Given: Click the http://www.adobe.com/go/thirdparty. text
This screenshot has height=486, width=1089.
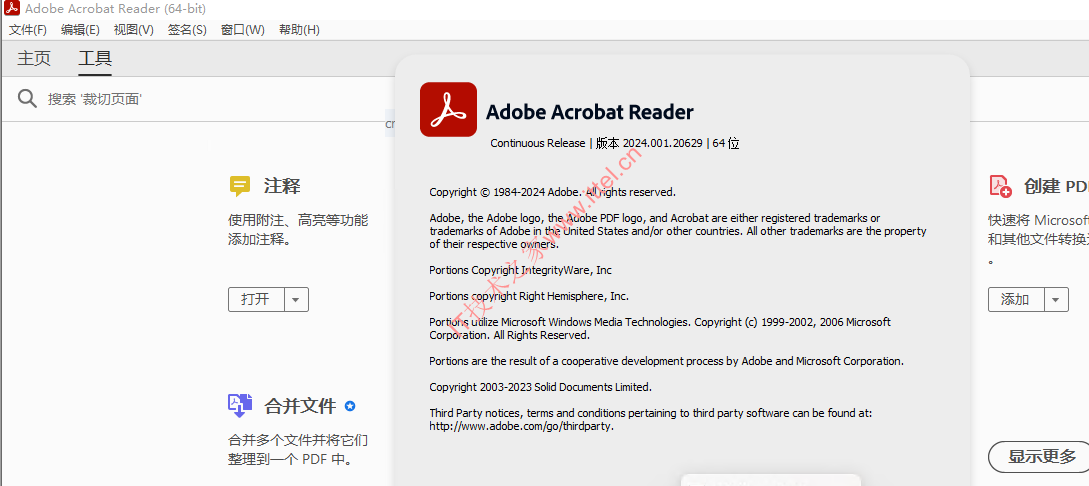Looking at the screenshot, I should (522, 426).
